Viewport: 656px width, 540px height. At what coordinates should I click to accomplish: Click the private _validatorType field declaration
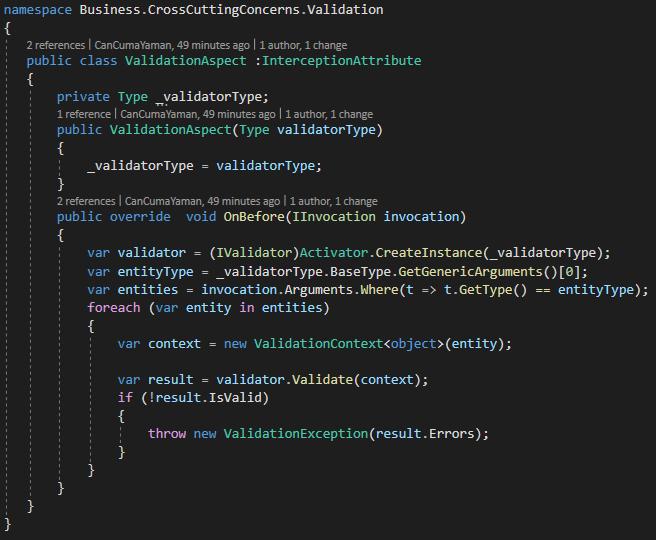[213, 97]
